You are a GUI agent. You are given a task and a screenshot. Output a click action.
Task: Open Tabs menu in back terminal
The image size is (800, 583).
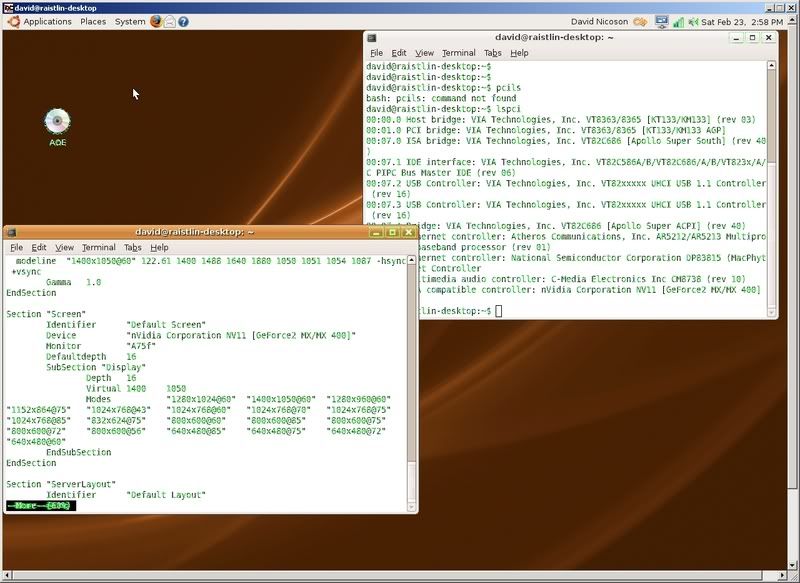click(493, 53)
